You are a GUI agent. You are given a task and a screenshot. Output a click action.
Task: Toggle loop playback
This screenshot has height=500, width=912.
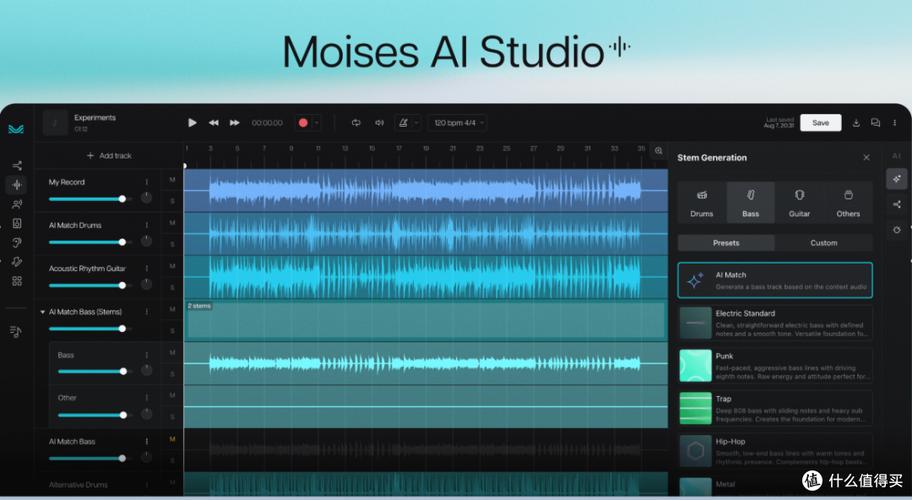click(356, 123)
